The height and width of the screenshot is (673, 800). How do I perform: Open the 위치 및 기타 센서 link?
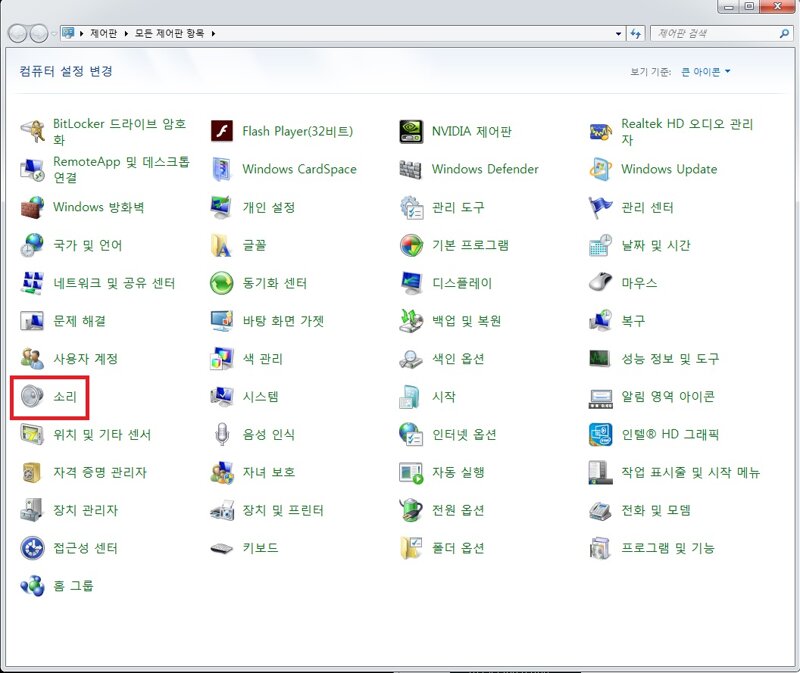point(102,434)
